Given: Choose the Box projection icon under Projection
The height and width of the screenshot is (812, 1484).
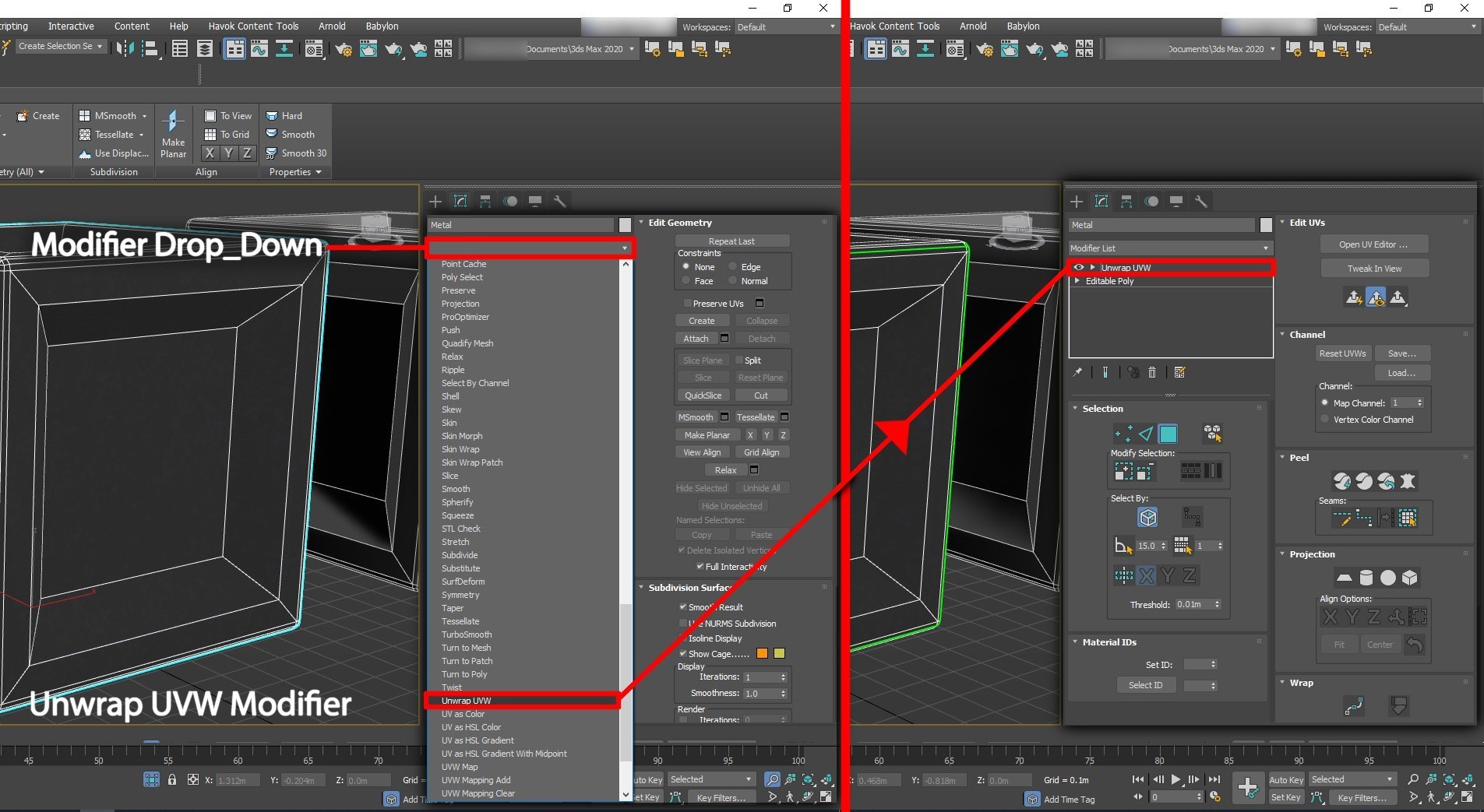Looking at the screenshot, I should [1410, 578].
